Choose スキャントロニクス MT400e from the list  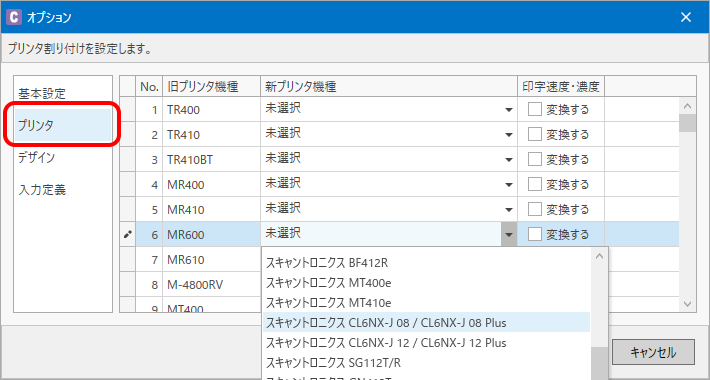pos(426,283)
